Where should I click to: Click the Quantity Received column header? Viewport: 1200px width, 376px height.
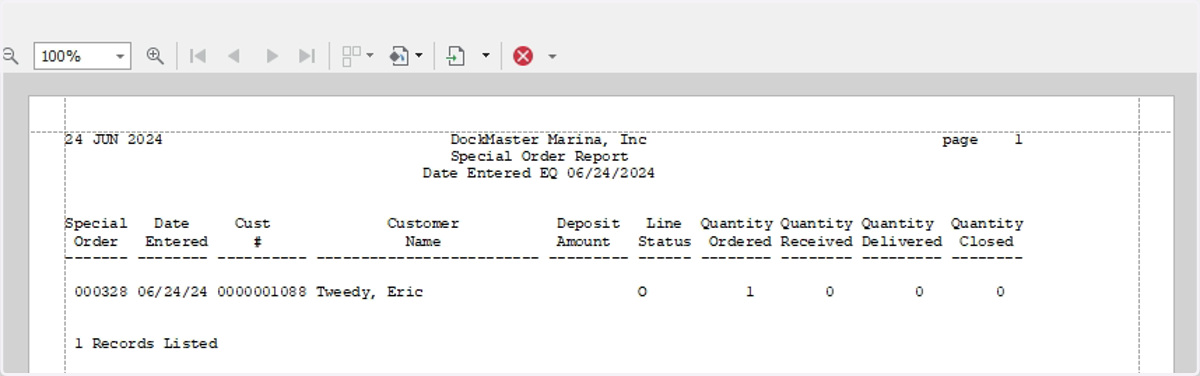pyautogui.click(x=816, y=232)
